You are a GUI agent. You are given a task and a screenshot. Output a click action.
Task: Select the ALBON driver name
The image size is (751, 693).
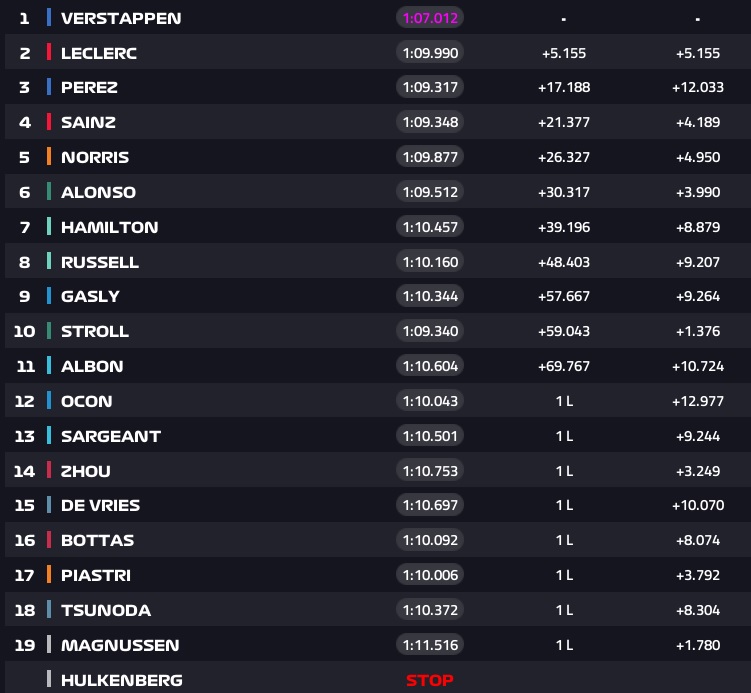(92, 366)
